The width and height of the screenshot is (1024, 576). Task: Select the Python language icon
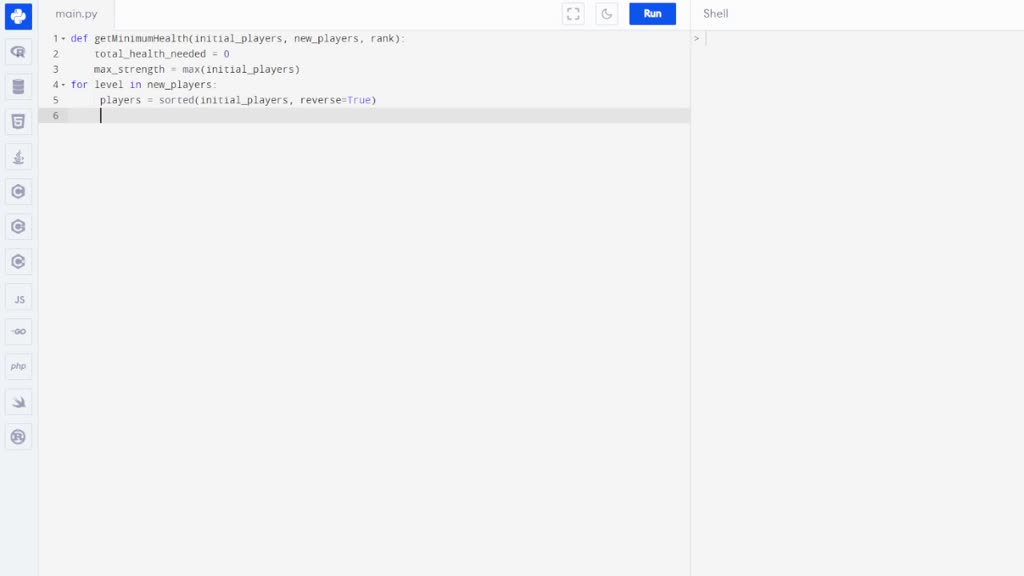pyautogui.click(x=18, y=16)
